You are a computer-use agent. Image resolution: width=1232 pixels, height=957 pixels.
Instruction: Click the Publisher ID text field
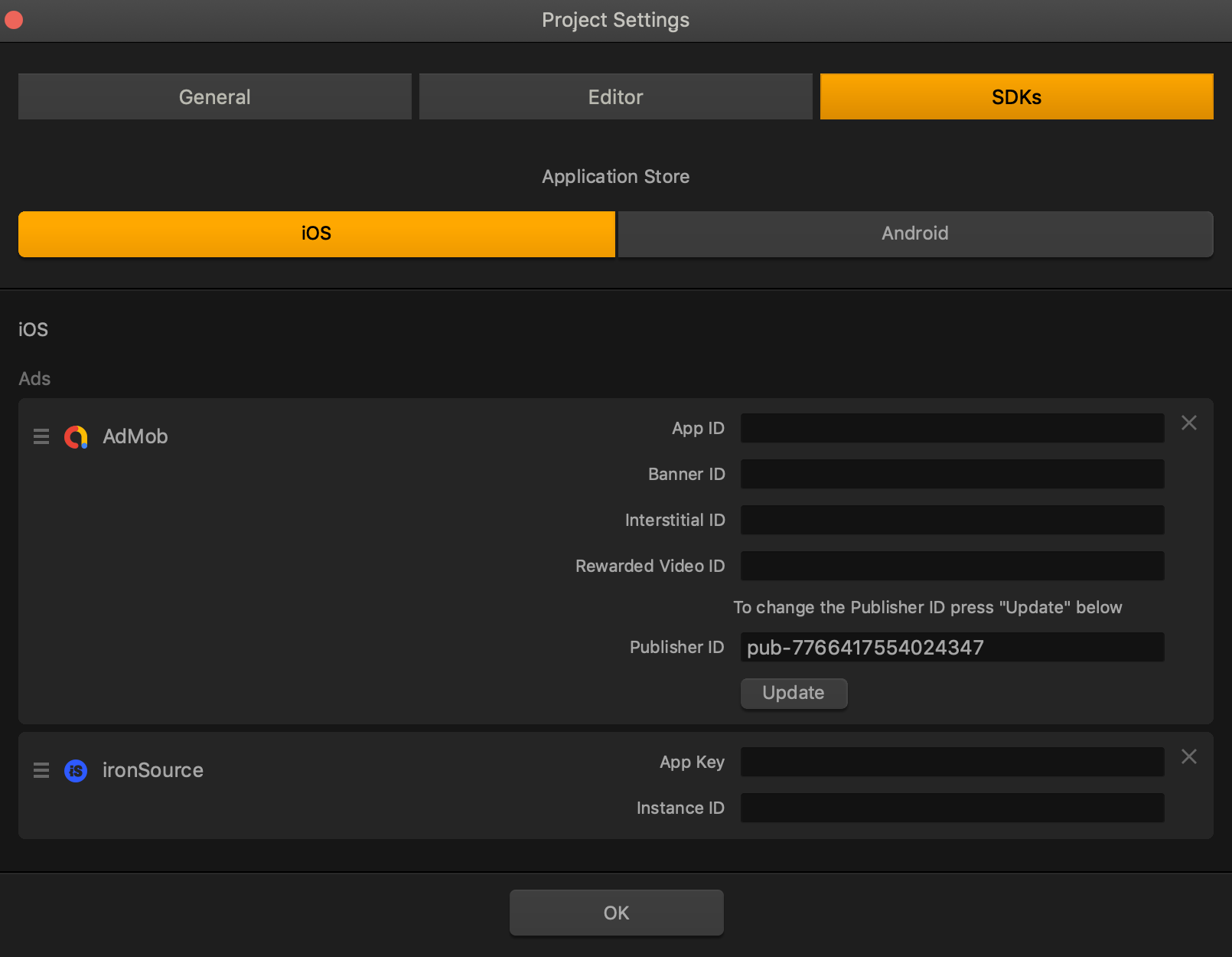tap(952, 648)
